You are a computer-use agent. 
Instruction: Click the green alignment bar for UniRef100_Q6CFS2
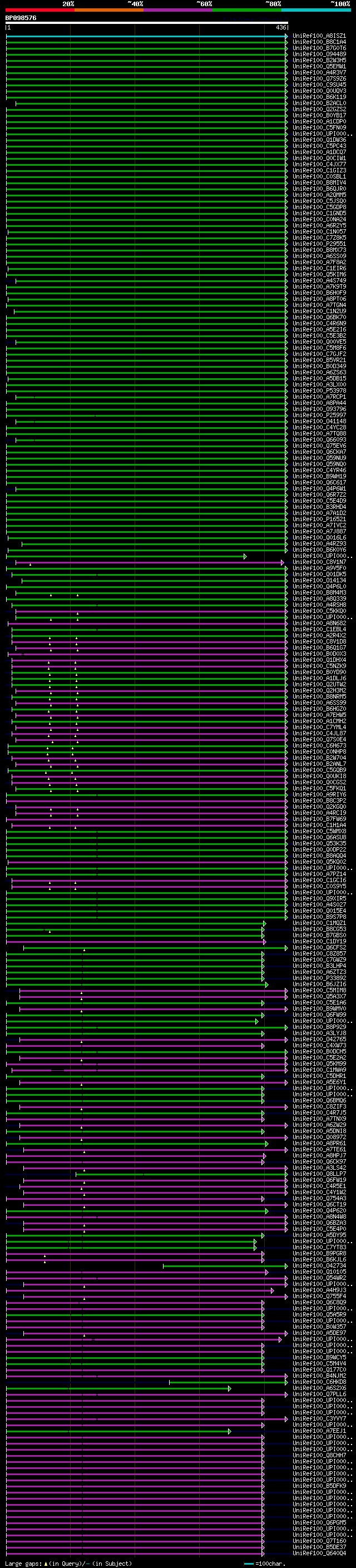(x=155, y=948)
